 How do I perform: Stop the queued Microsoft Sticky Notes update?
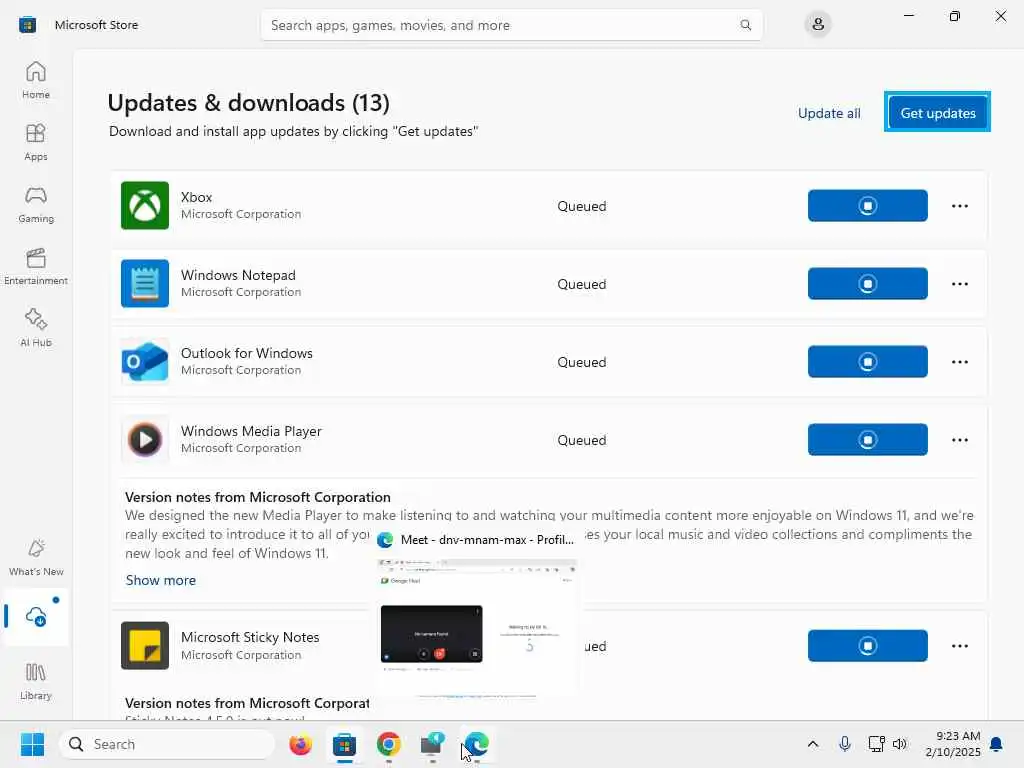click(x=867, y=645)
